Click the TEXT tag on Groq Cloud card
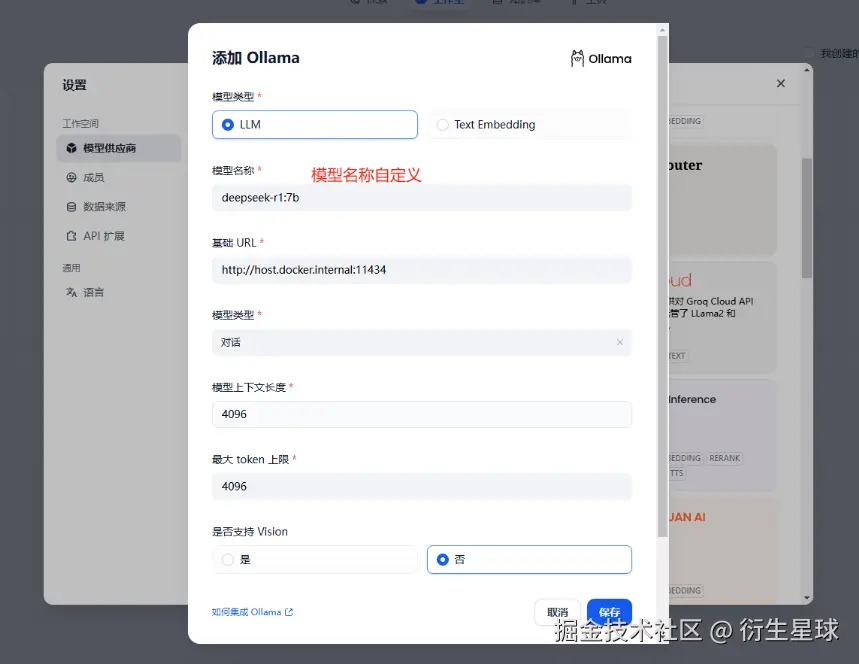 coord(678,356)
